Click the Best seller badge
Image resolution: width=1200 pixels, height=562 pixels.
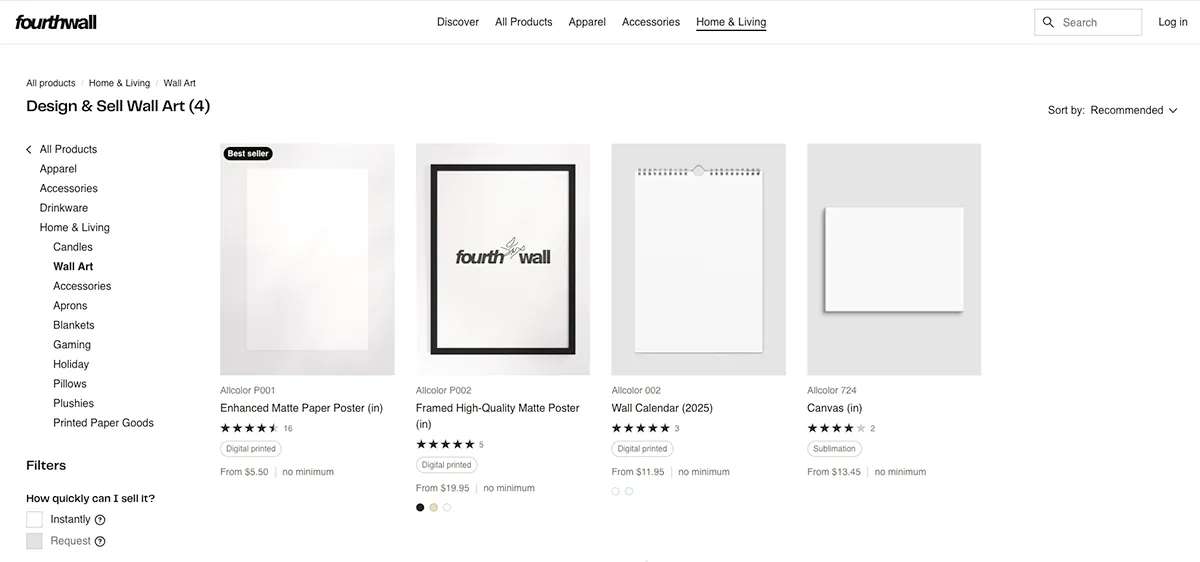click(248, 154)
